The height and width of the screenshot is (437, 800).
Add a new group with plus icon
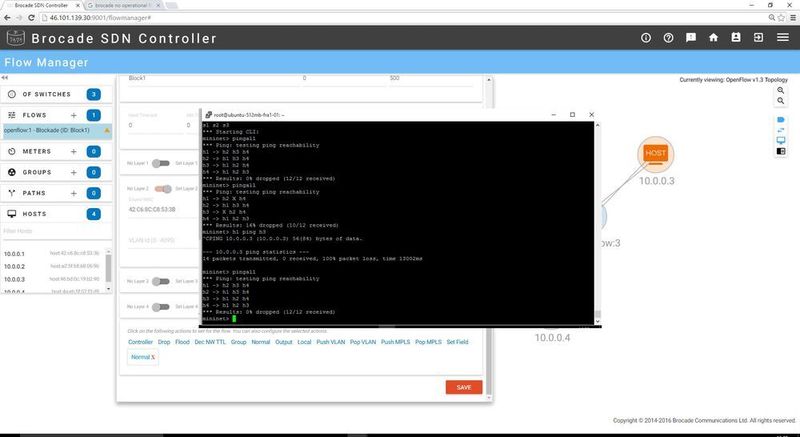coord(73,172)
